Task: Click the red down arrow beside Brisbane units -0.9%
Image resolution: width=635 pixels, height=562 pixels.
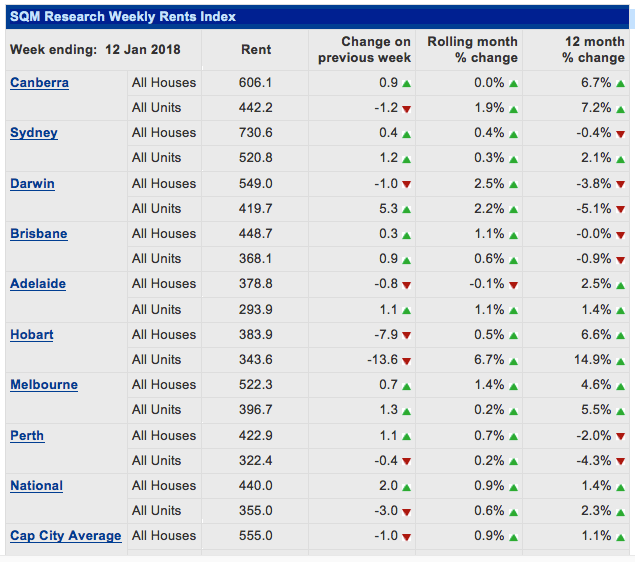Action: (620, 260)
